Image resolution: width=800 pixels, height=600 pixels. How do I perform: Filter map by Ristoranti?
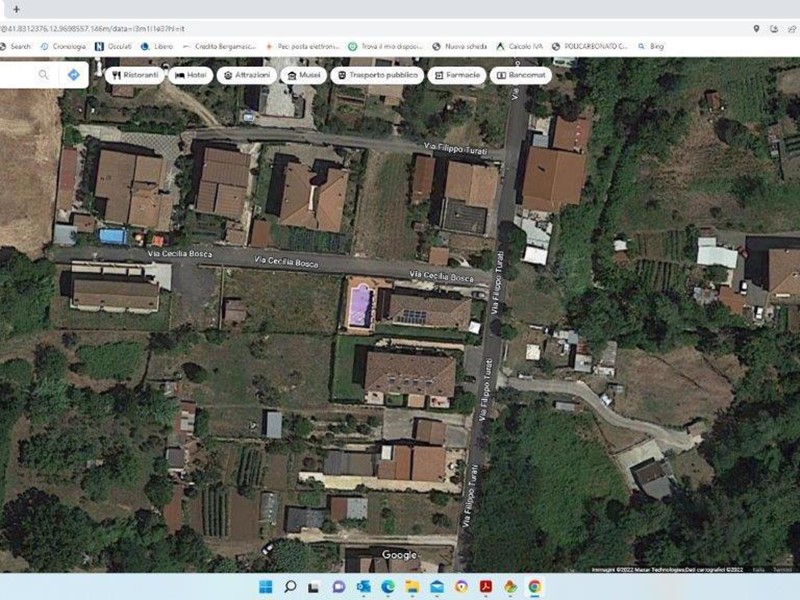point(133,75)
